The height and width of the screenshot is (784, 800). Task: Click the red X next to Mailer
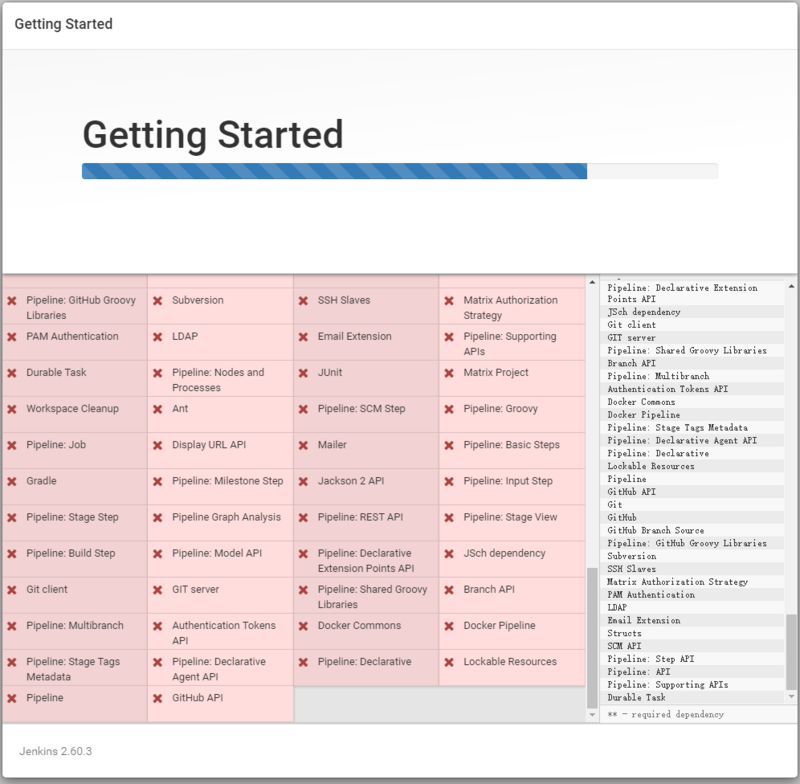point(305,445)
